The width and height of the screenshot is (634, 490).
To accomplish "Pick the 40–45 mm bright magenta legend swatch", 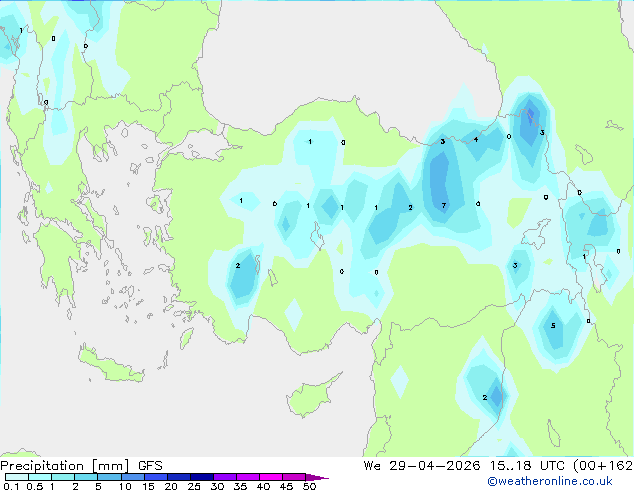I will (x=271, y=477).
